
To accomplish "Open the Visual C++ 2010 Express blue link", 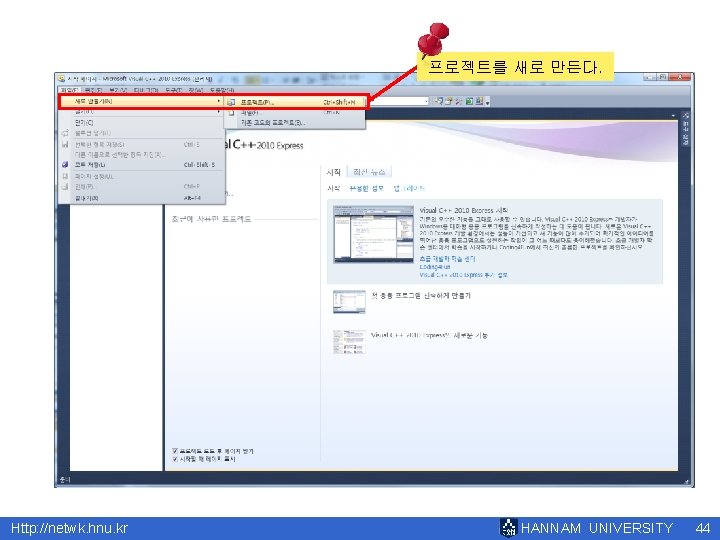I will coord(463,275).
